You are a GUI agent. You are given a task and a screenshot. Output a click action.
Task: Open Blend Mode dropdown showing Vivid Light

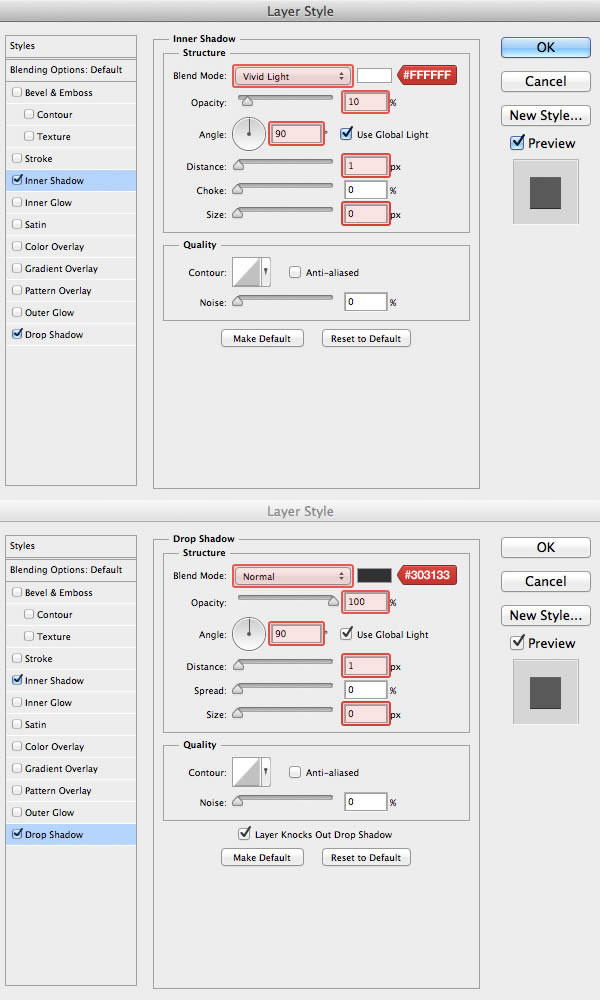[x=293, y=77]
